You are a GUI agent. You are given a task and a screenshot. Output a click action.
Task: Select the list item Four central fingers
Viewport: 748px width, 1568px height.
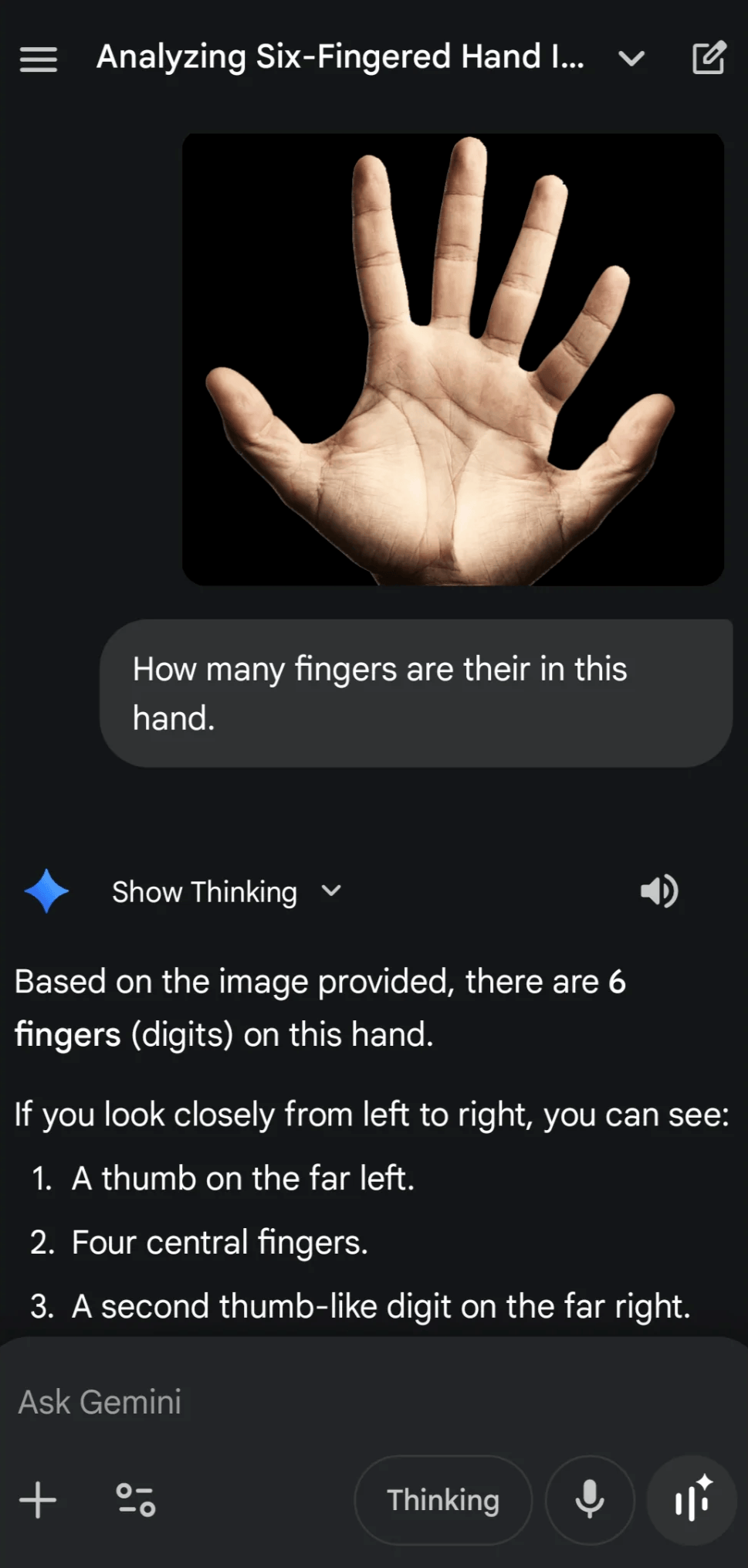coord(220,1242)
